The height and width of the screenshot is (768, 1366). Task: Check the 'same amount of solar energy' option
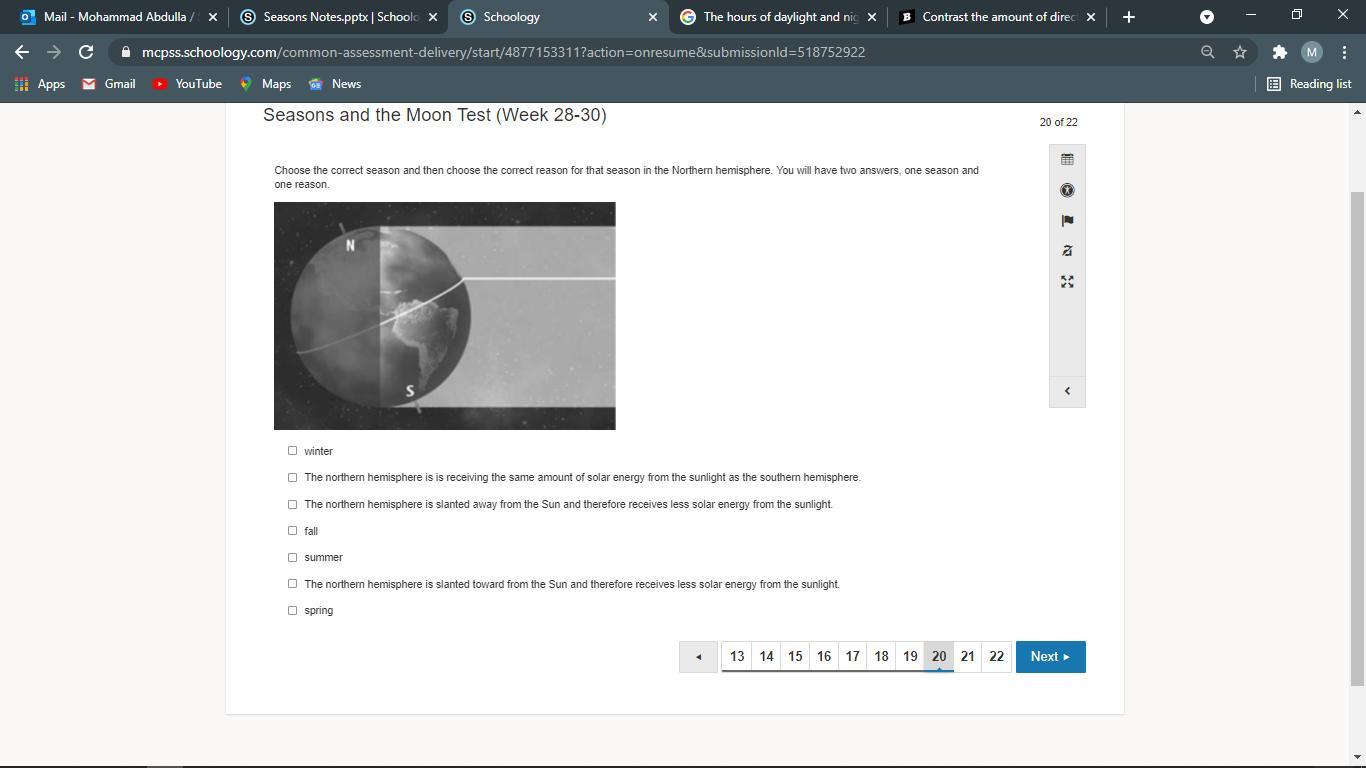(x=292, y=477)
